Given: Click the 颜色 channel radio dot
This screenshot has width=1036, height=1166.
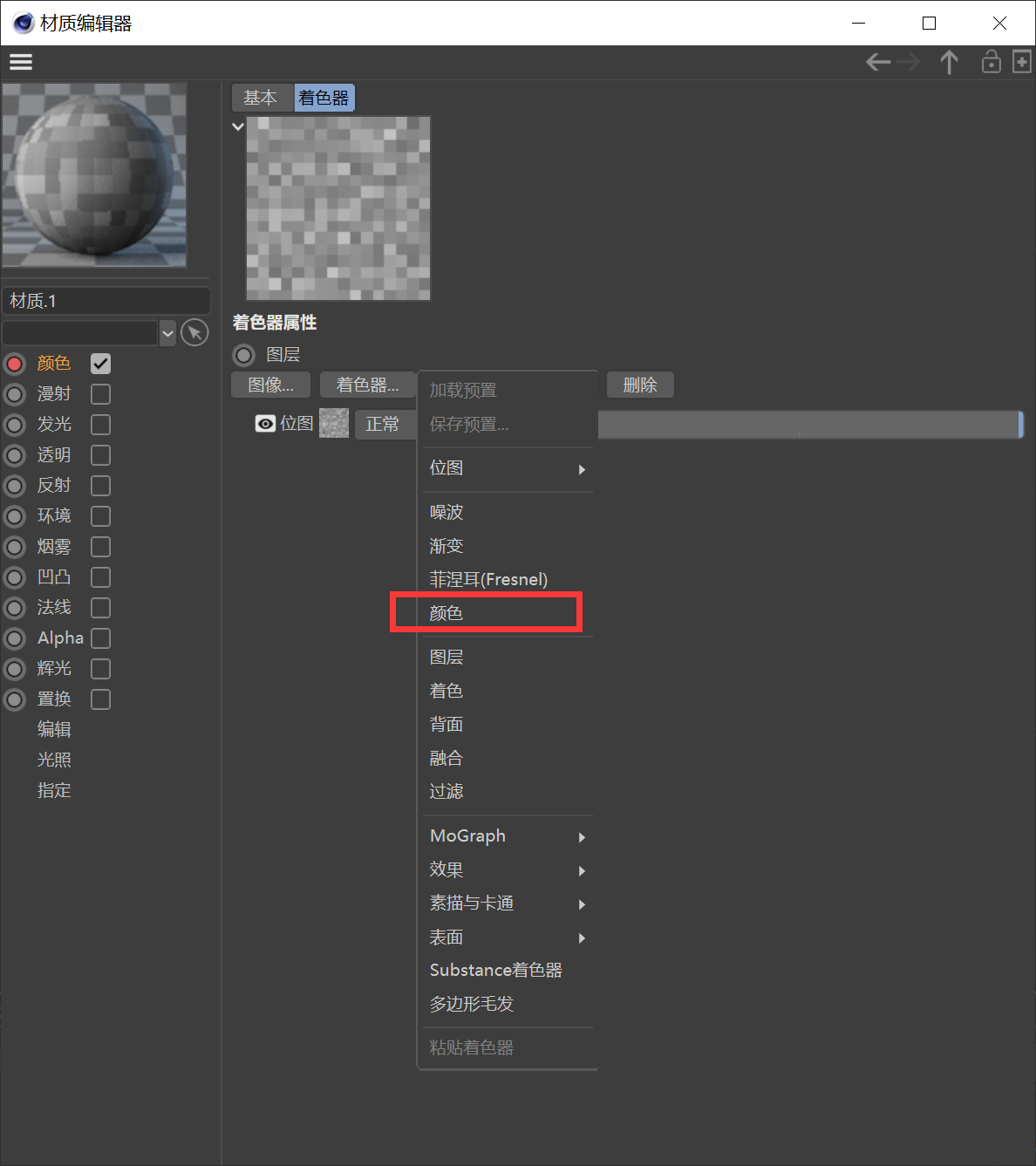Looking at the screenshot, I should click(15, 364).
